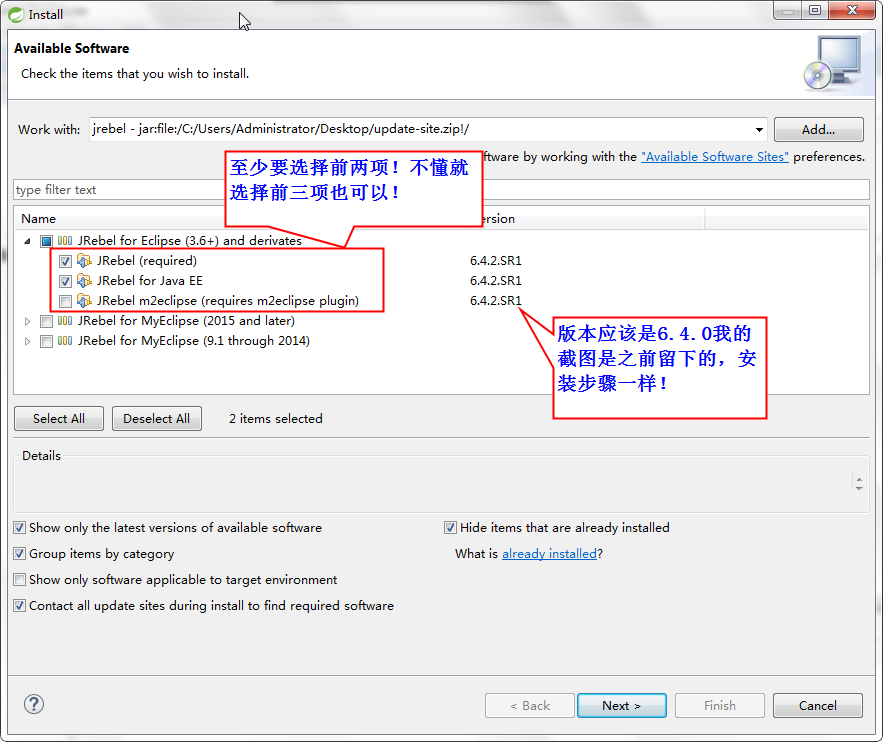Click the MyEclipse 9.1 through 2014 category icon

[x=65, y=341]
